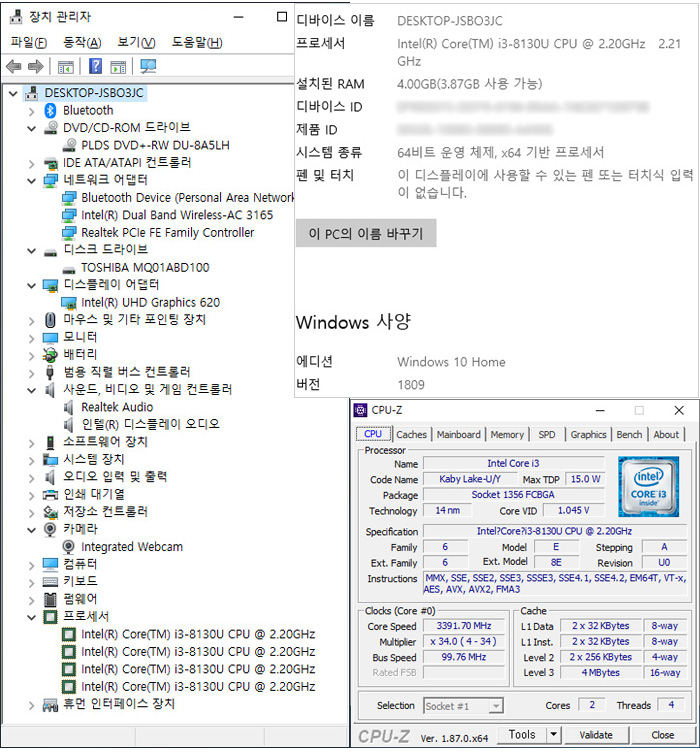Click the Integrated Webcam icon
Image resolution: width=700 pixels, height=752 pixels.
click(69, 547)
